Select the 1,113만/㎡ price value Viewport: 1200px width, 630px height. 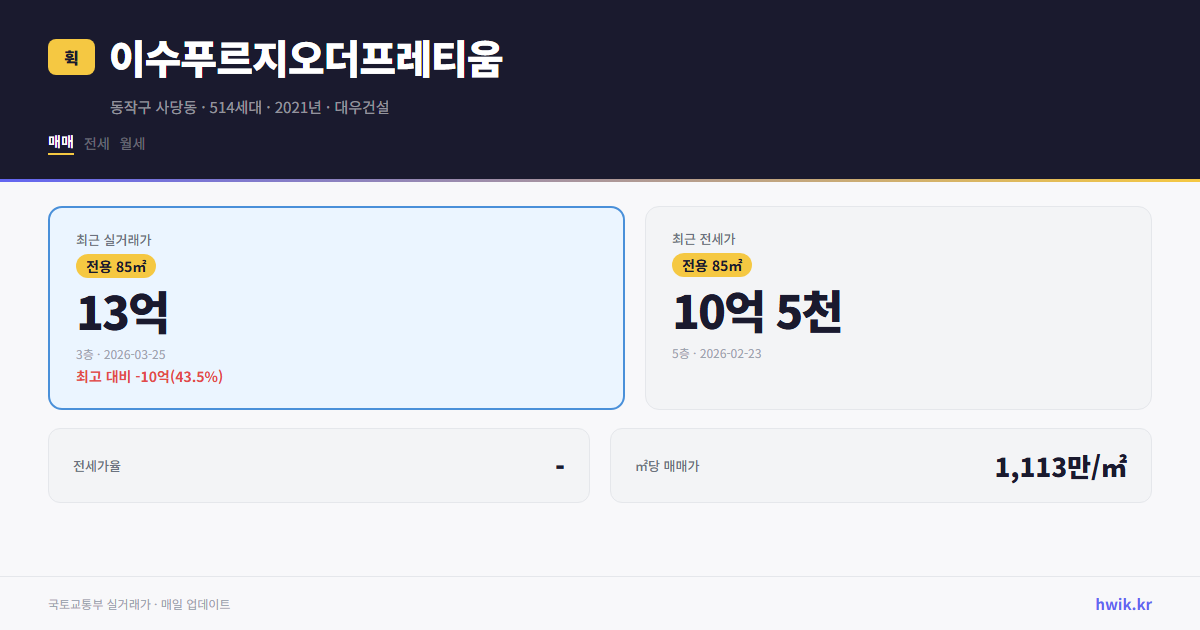pos(1062,465)
